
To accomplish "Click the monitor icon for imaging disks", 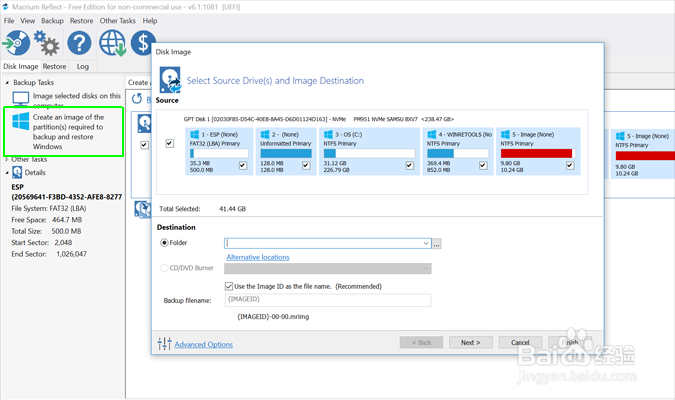I will click(21, 99).
